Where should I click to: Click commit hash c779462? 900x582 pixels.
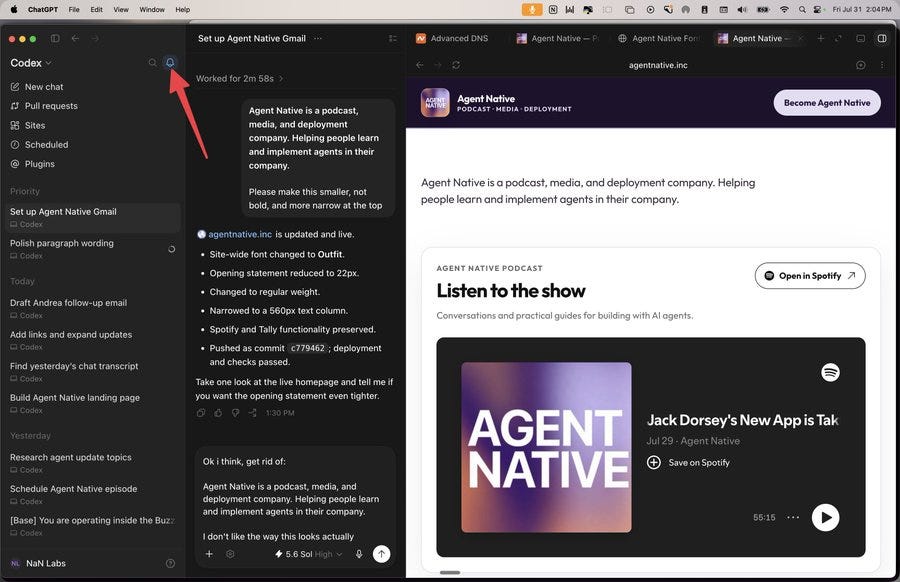coord(307,348)
